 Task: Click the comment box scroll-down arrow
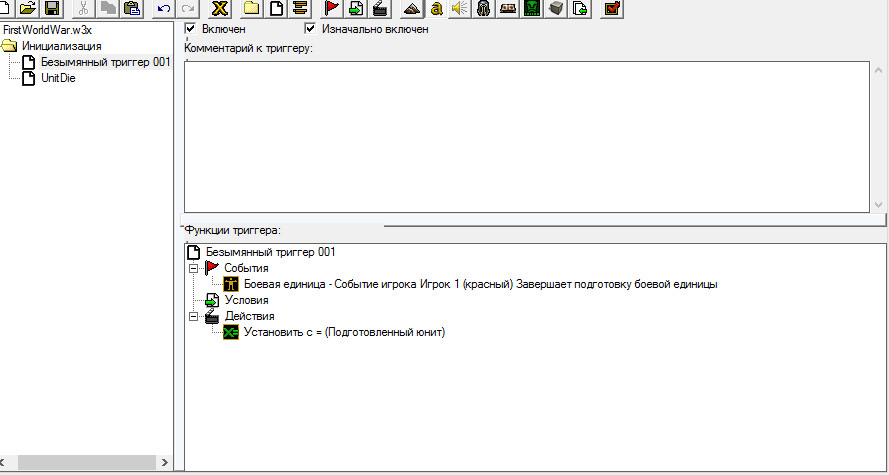pyautogui.click(x=878, y=204)
